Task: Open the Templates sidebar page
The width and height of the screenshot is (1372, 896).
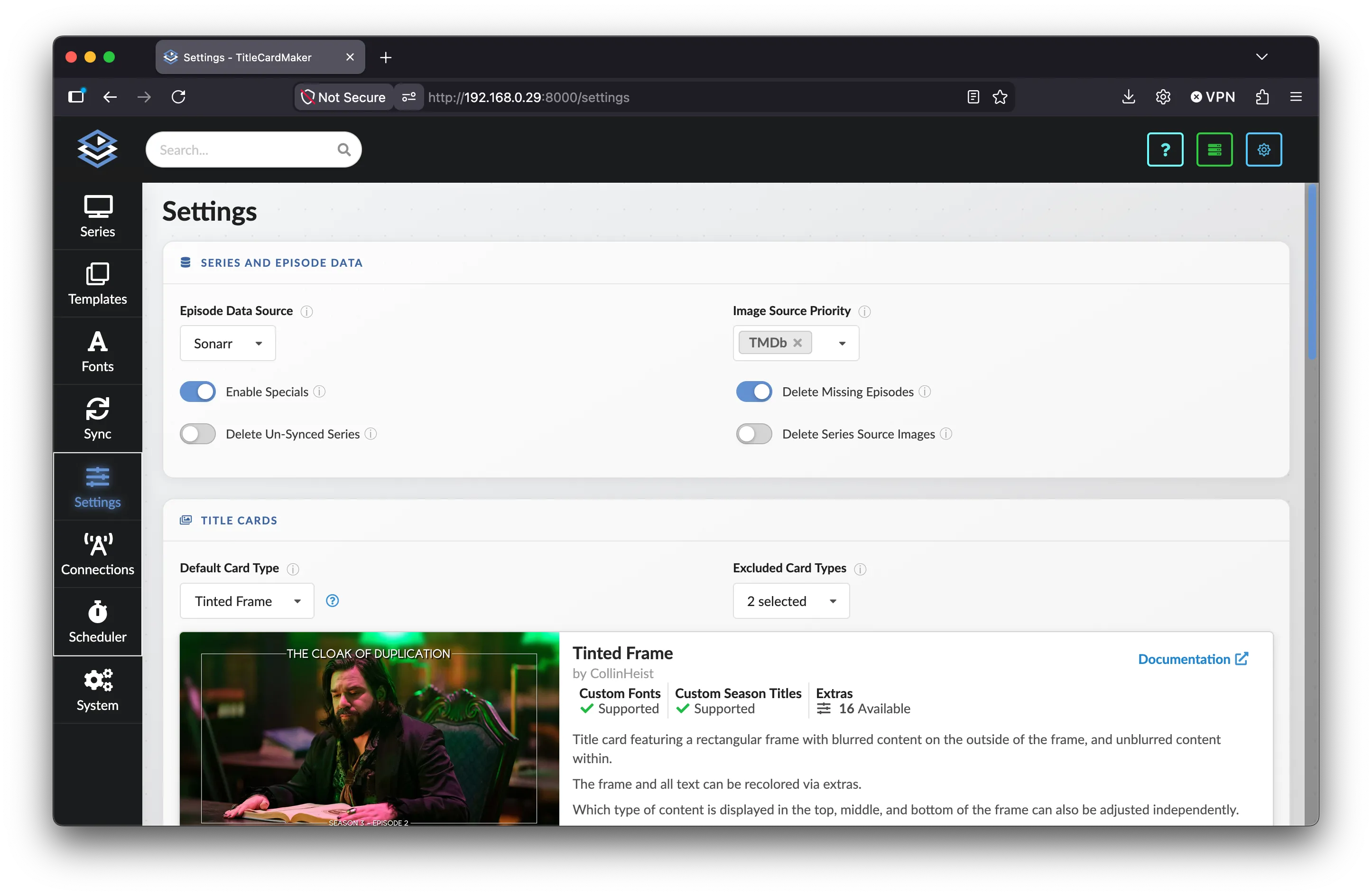Action: tap(97, 284)
